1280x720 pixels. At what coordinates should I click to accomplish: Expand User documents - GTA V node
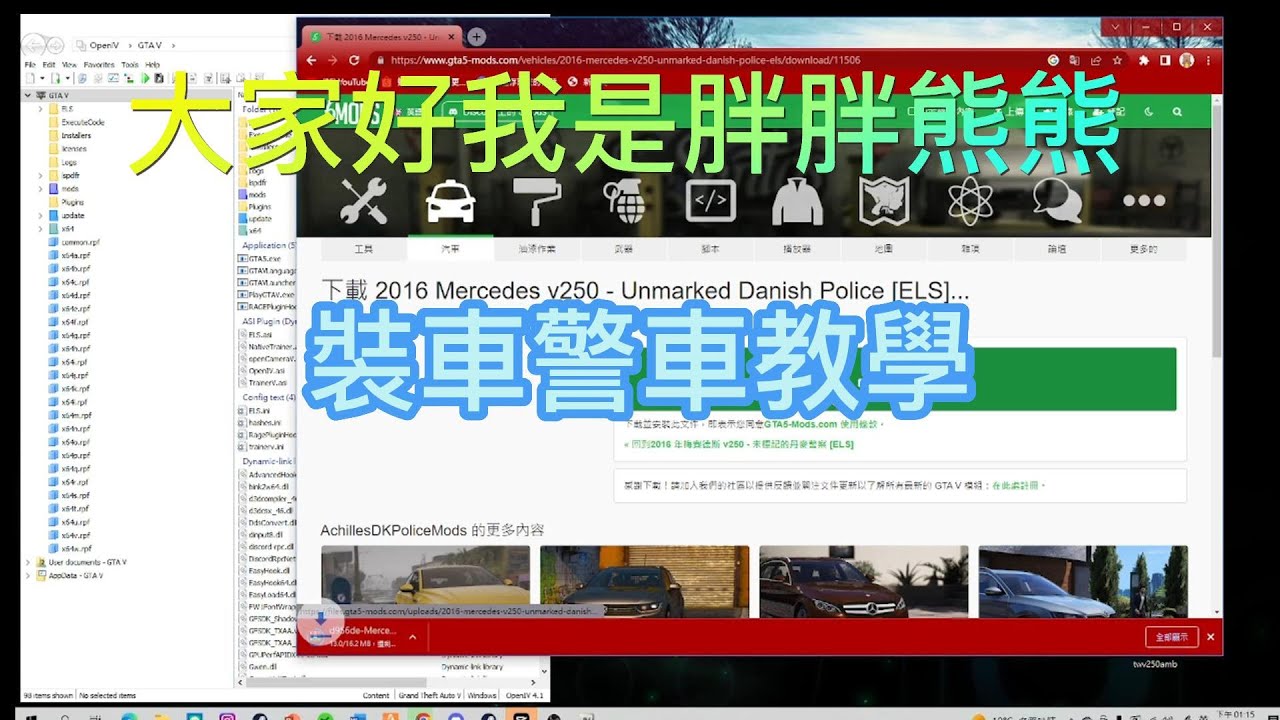28,562
